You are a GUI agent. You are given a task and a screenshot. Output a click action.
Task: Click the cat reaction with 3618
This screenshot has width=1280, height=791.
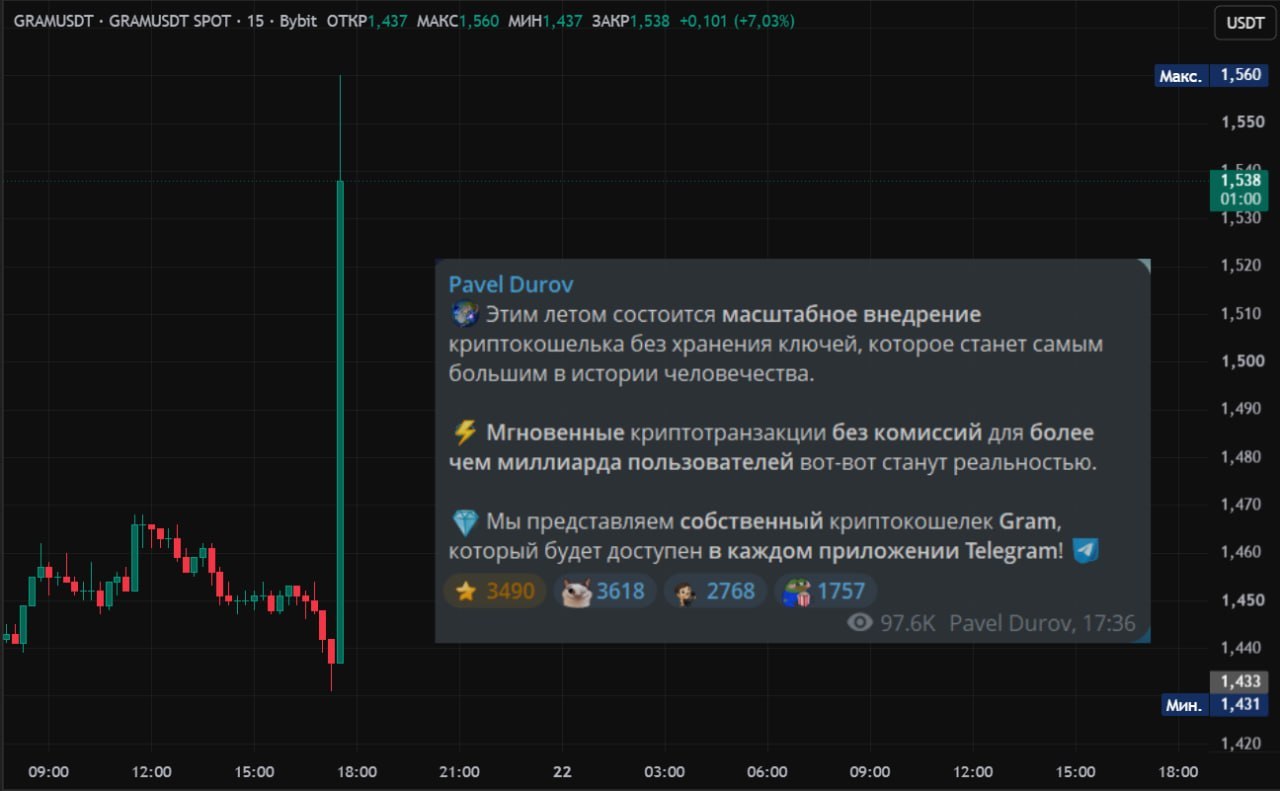click(605, 591)
